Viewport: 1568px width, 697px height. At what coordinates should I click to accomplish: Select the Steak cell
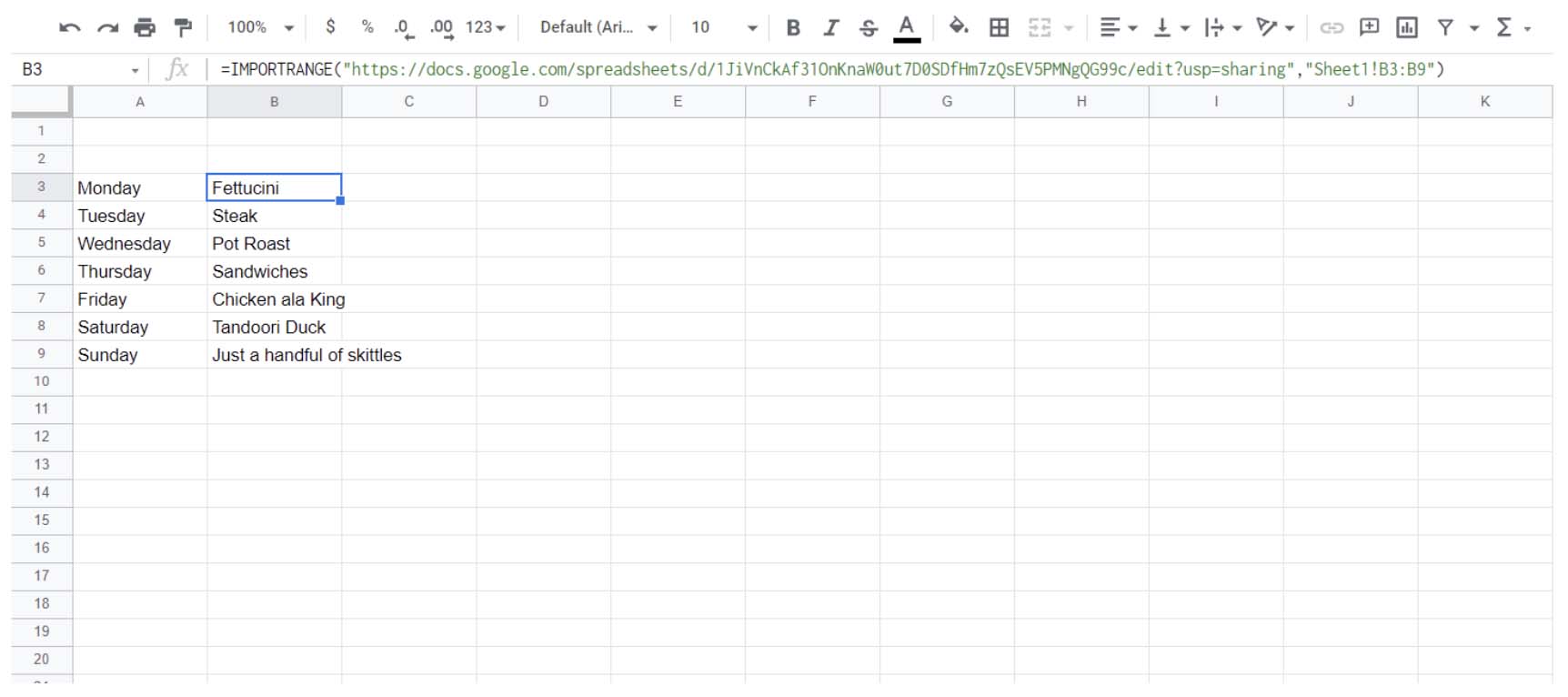point(275,216)
